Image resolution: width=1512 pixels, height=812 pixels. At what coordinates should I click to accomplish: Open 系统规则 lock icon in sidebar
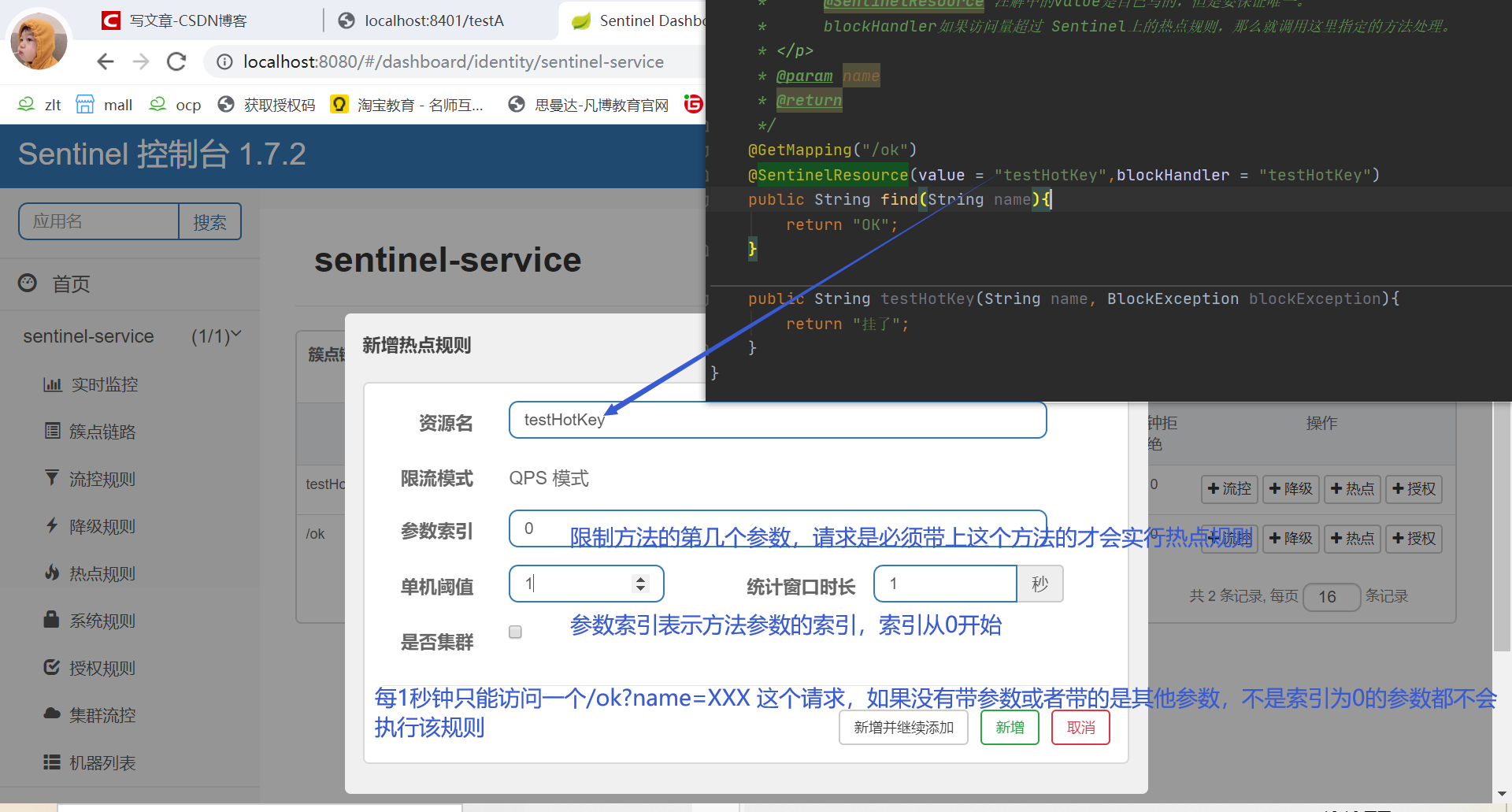[x=103, y=621]
